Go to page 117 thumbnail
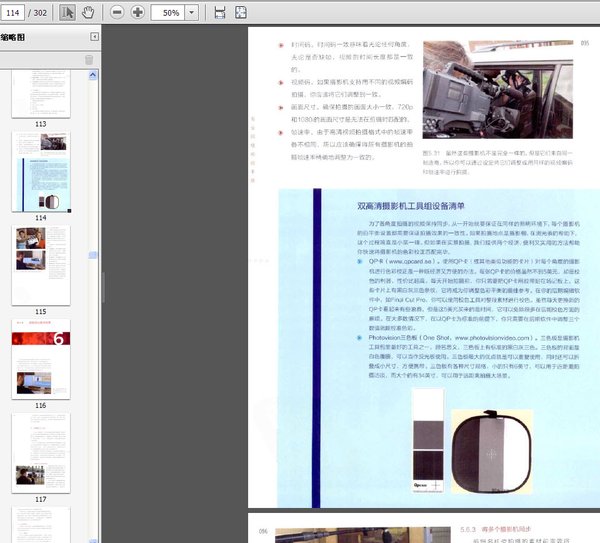 coord(41,451)
